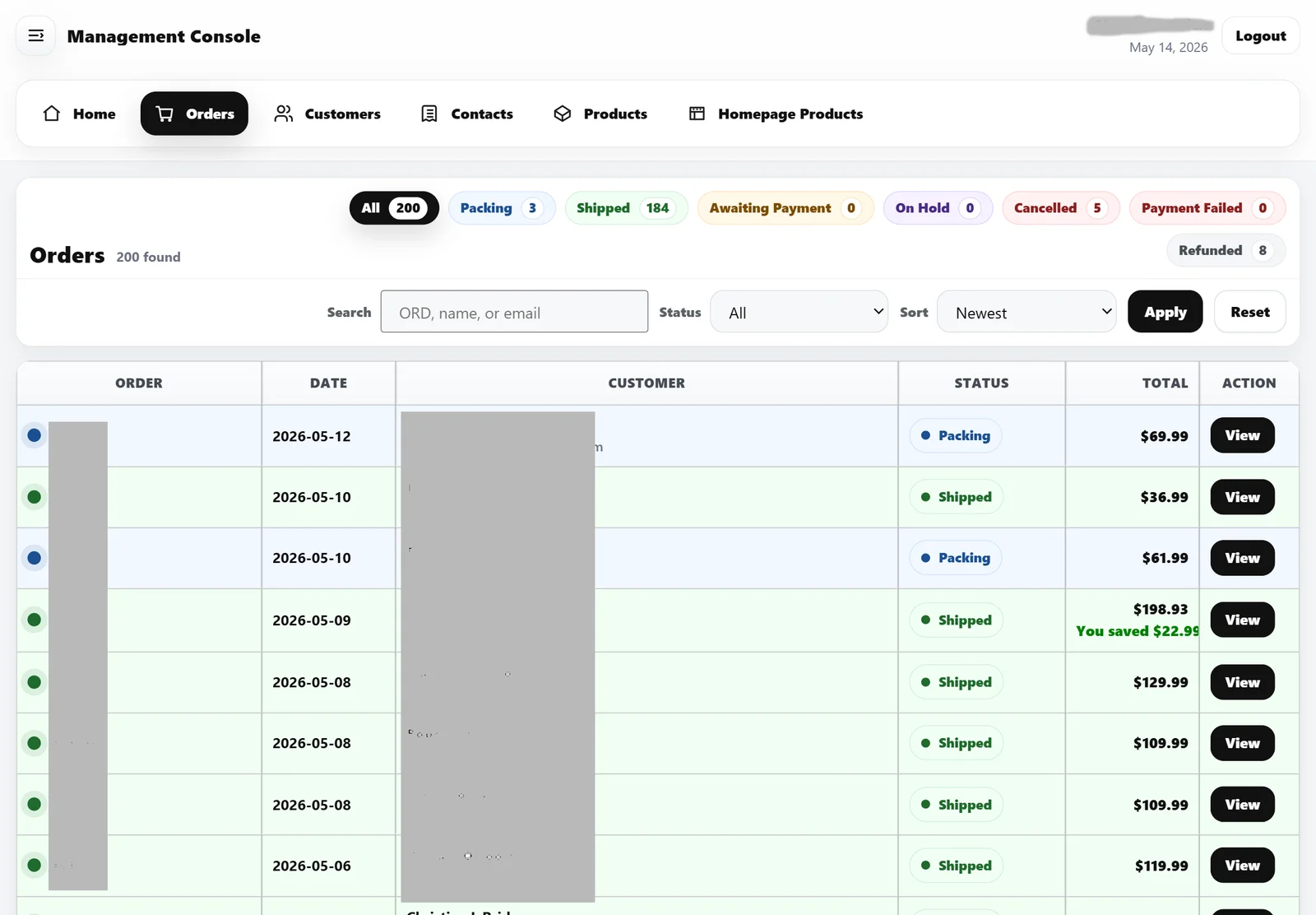Click the May 14, 2026 date
The image size is (1316, 915).
tap(1168, 48)
